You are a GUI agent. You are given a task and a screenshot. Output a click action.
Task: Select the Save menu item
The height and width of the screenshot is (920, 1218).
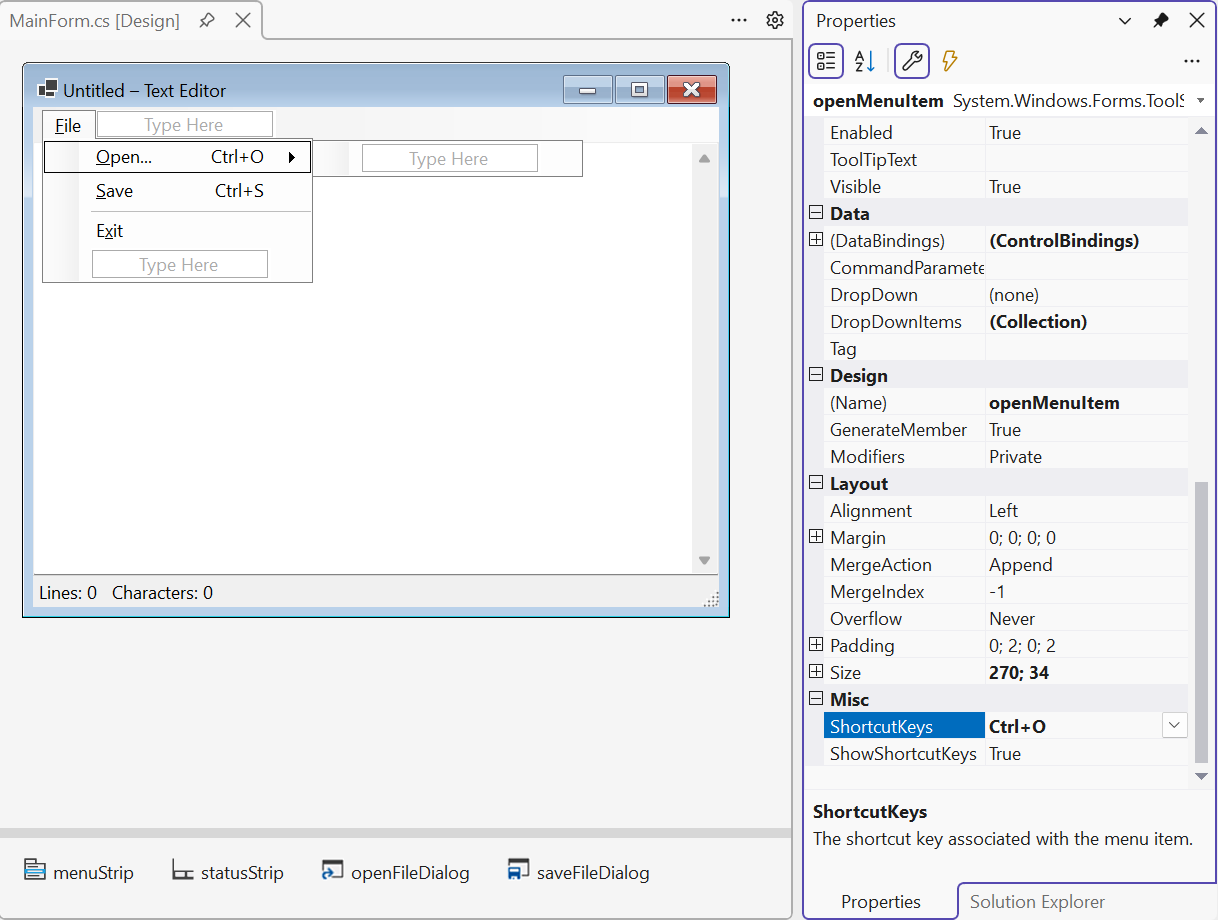[x=178, y=191]
